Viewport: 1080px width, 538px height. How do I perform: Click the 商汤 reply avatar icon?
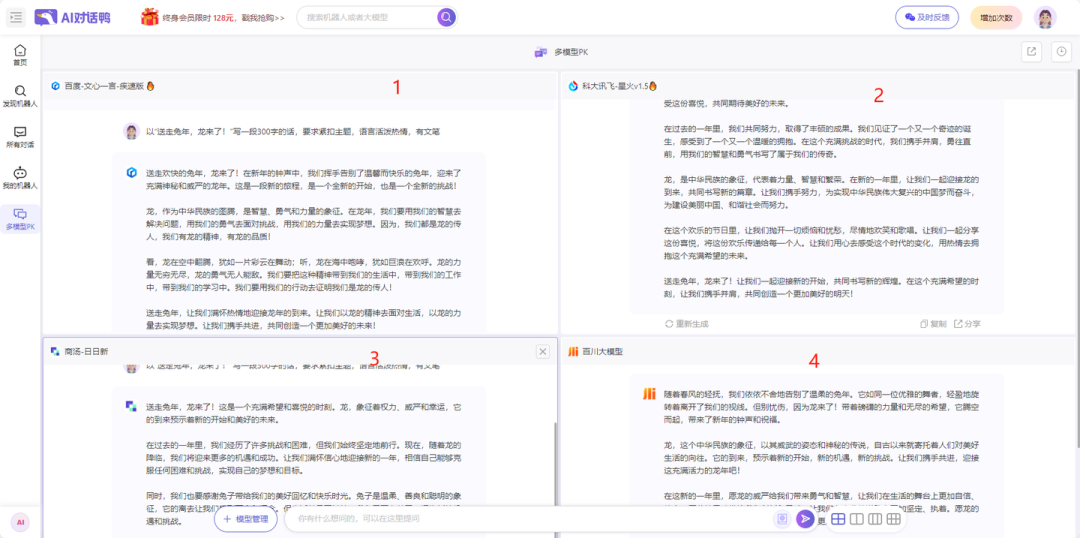(132, 406)
